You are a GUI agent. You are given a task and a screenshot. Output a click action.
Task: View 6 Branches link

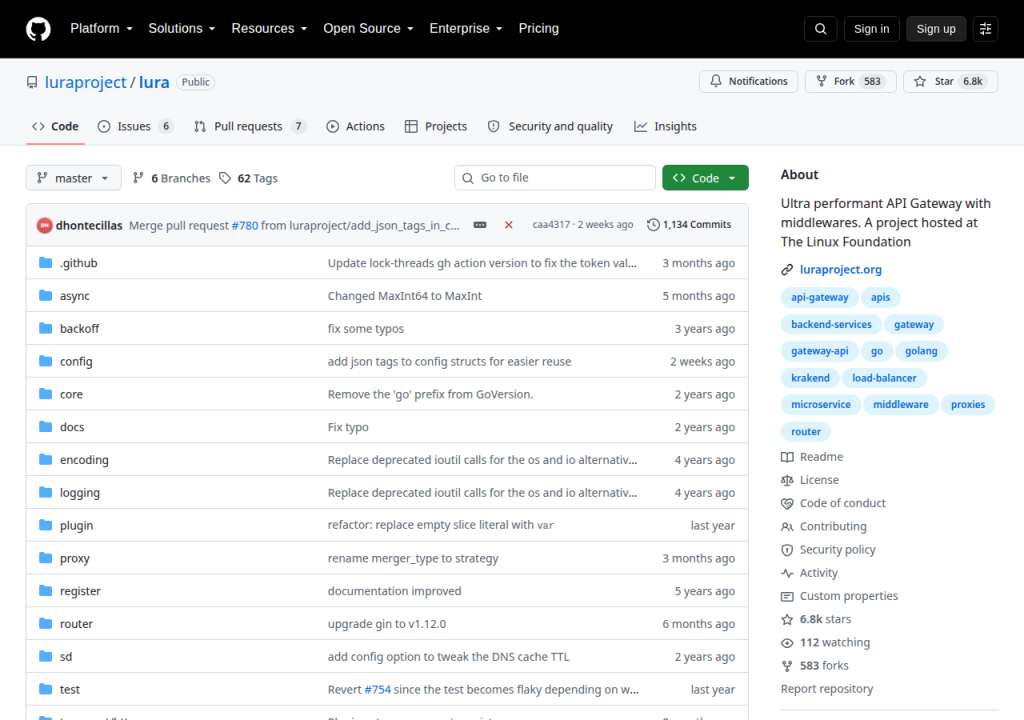(x=171, y=178)
